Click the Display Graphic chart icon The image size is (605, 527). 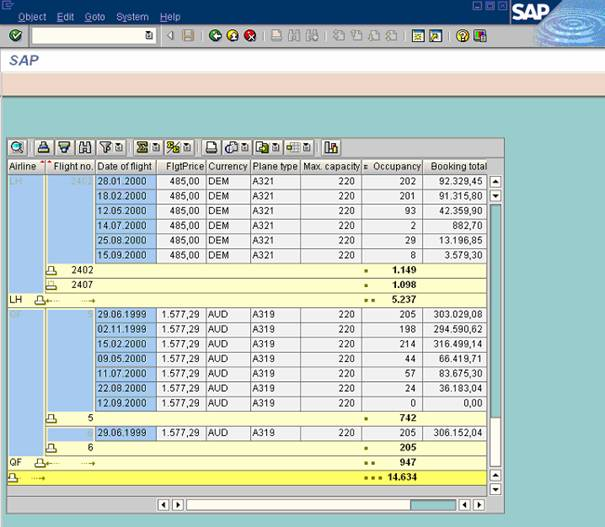coord(331,147)
